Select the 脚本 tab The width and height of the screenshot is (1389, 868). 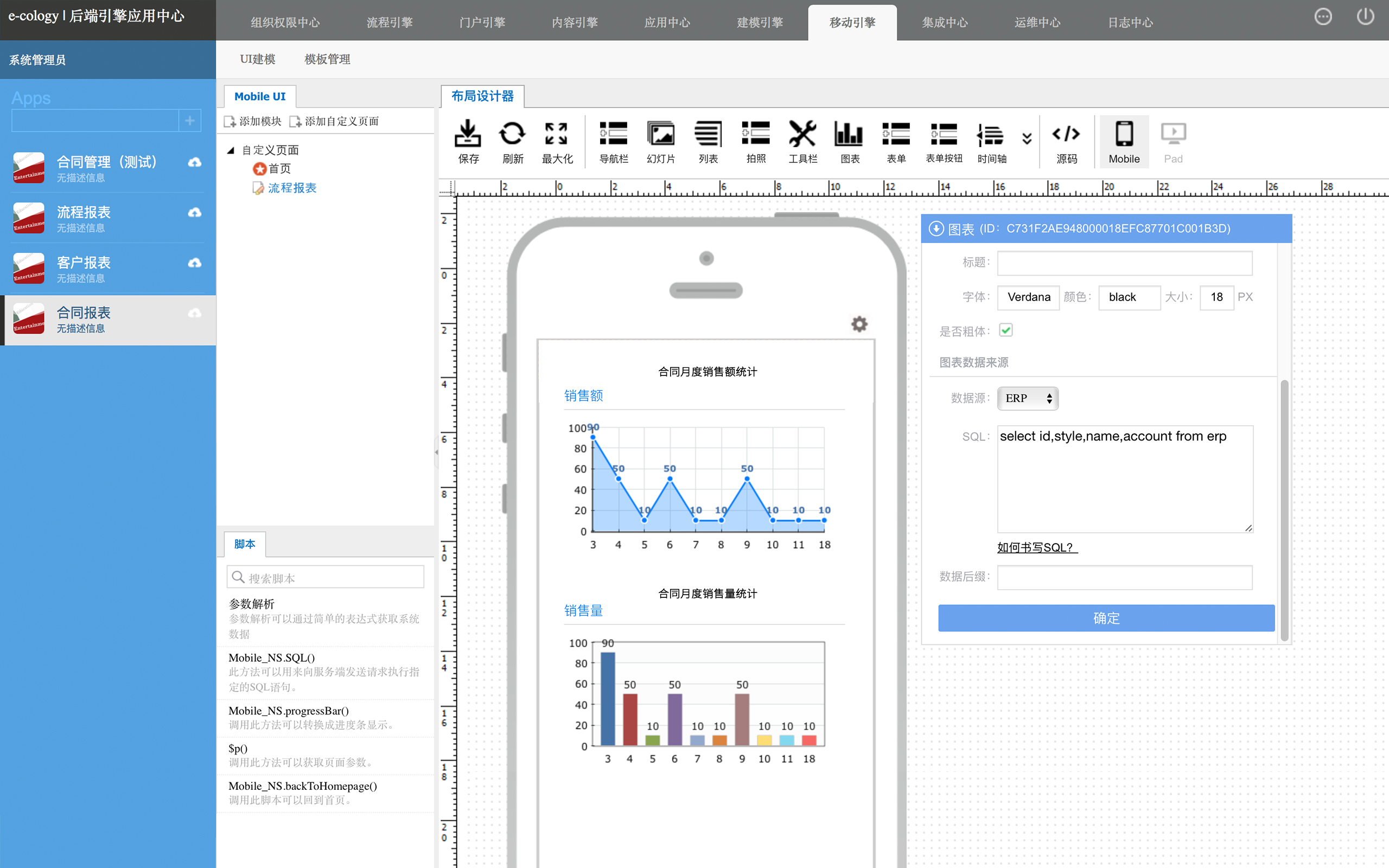(x=245, y=544)
